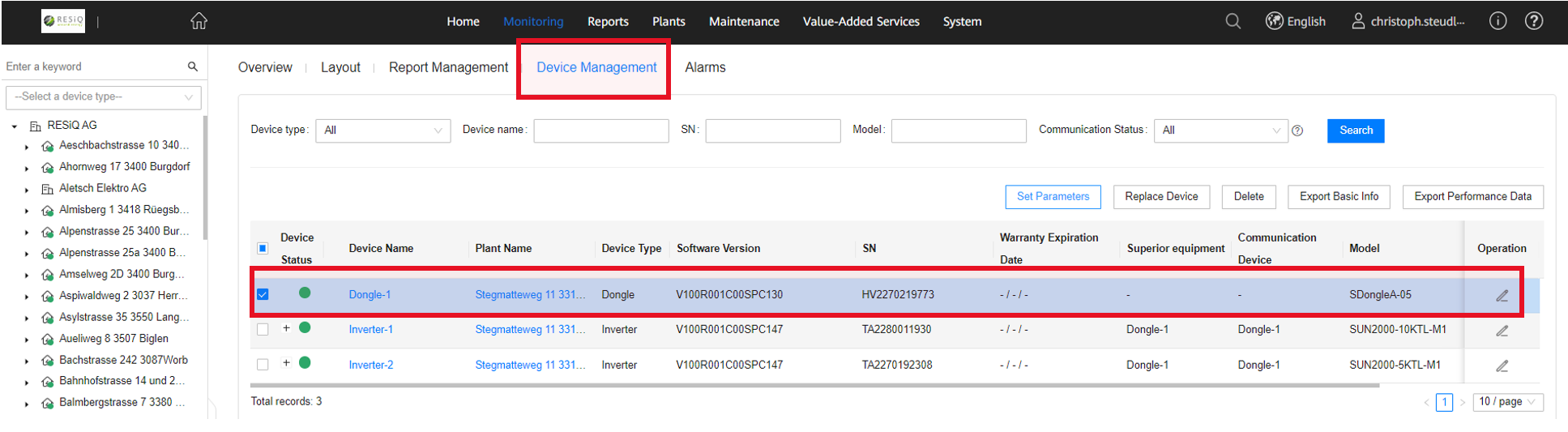
Task: Focus the Device name input field
Action: pos(601,130)
